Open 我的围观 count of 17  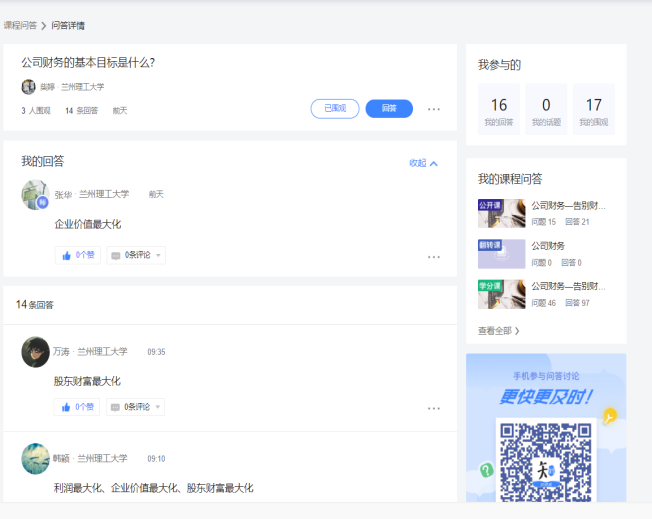593,110
